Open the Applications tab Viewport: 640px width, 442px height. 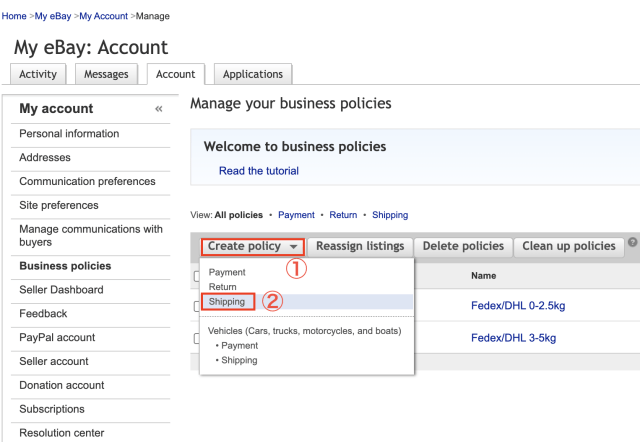[x=253, y=74]
